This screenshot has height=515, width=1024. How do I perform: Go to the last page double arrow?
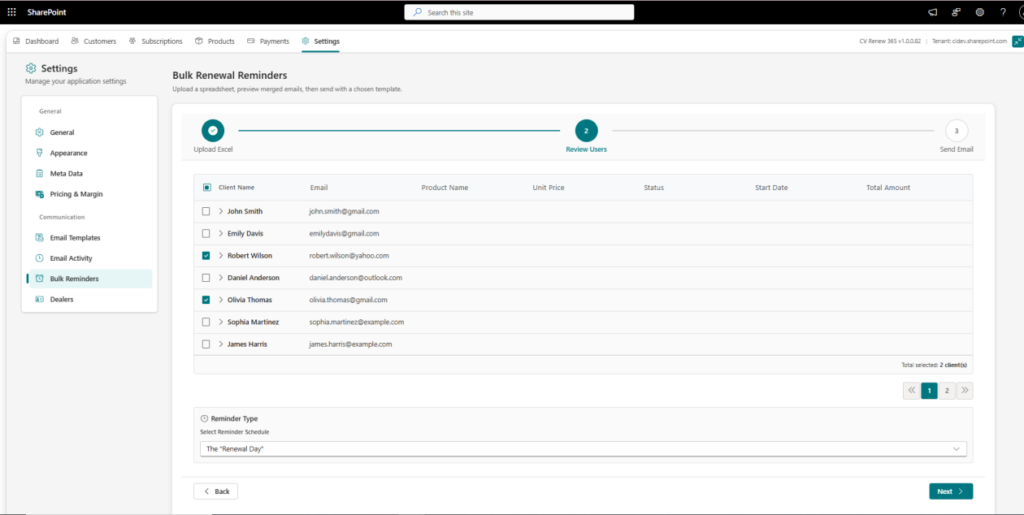(965, 391)
